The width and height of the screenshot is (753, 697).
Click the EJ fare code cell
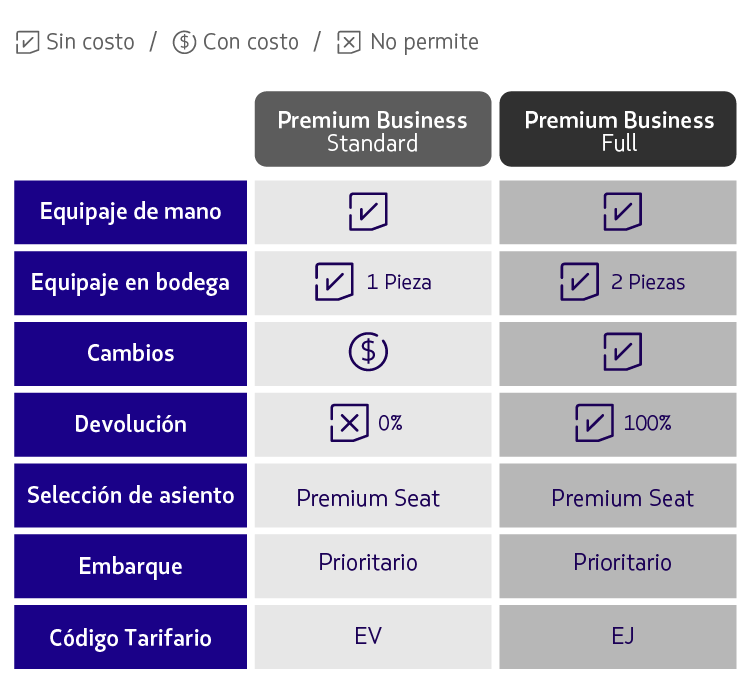tap(618, 637)
